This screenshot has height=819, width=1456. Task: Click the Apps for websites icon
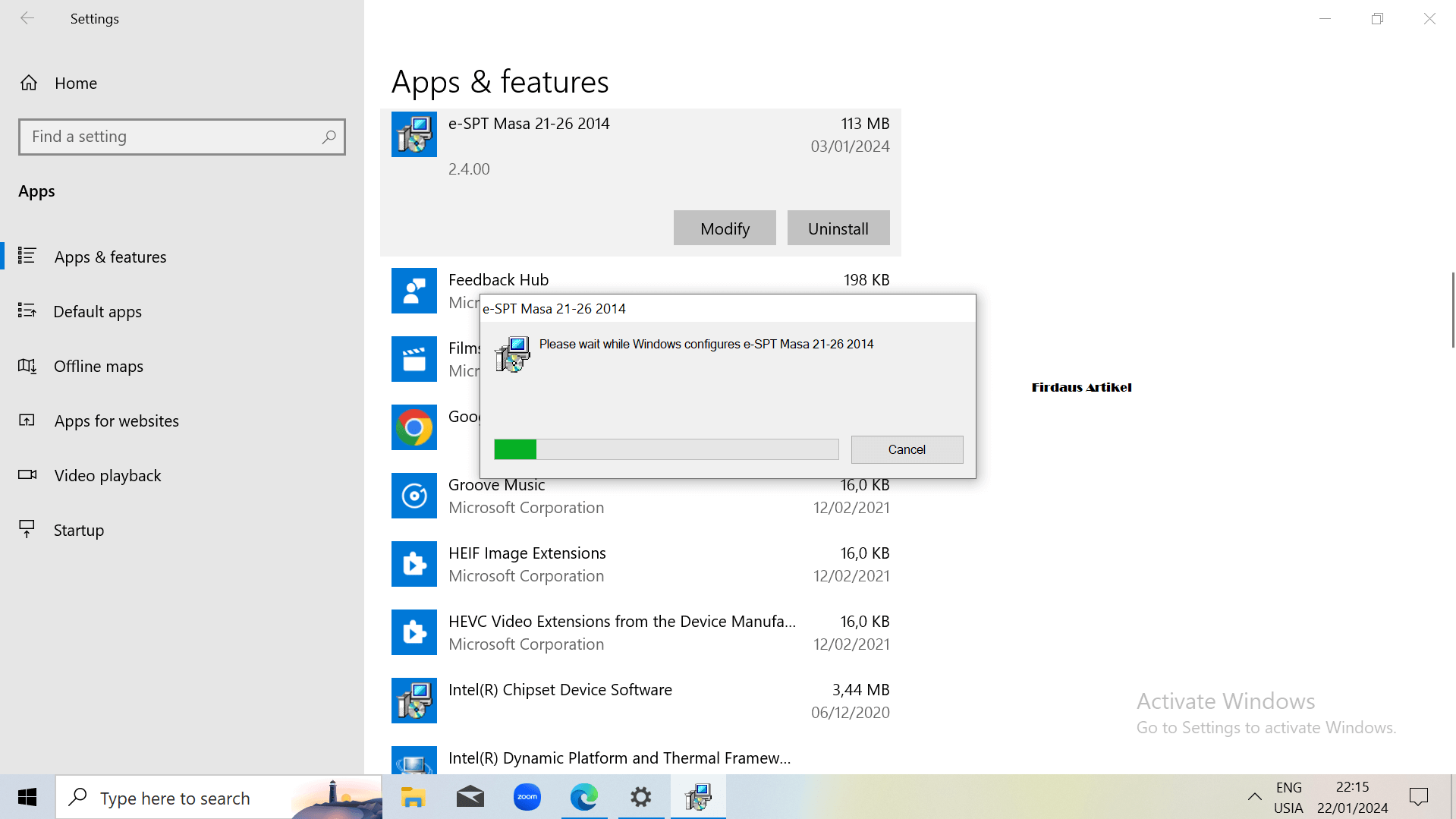tap(27, 420)
